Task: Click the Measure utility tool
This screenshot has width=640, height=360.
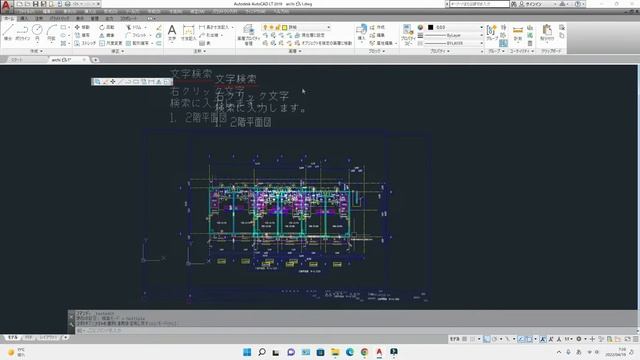Action: pyautogui.click(x=518, y=33)
